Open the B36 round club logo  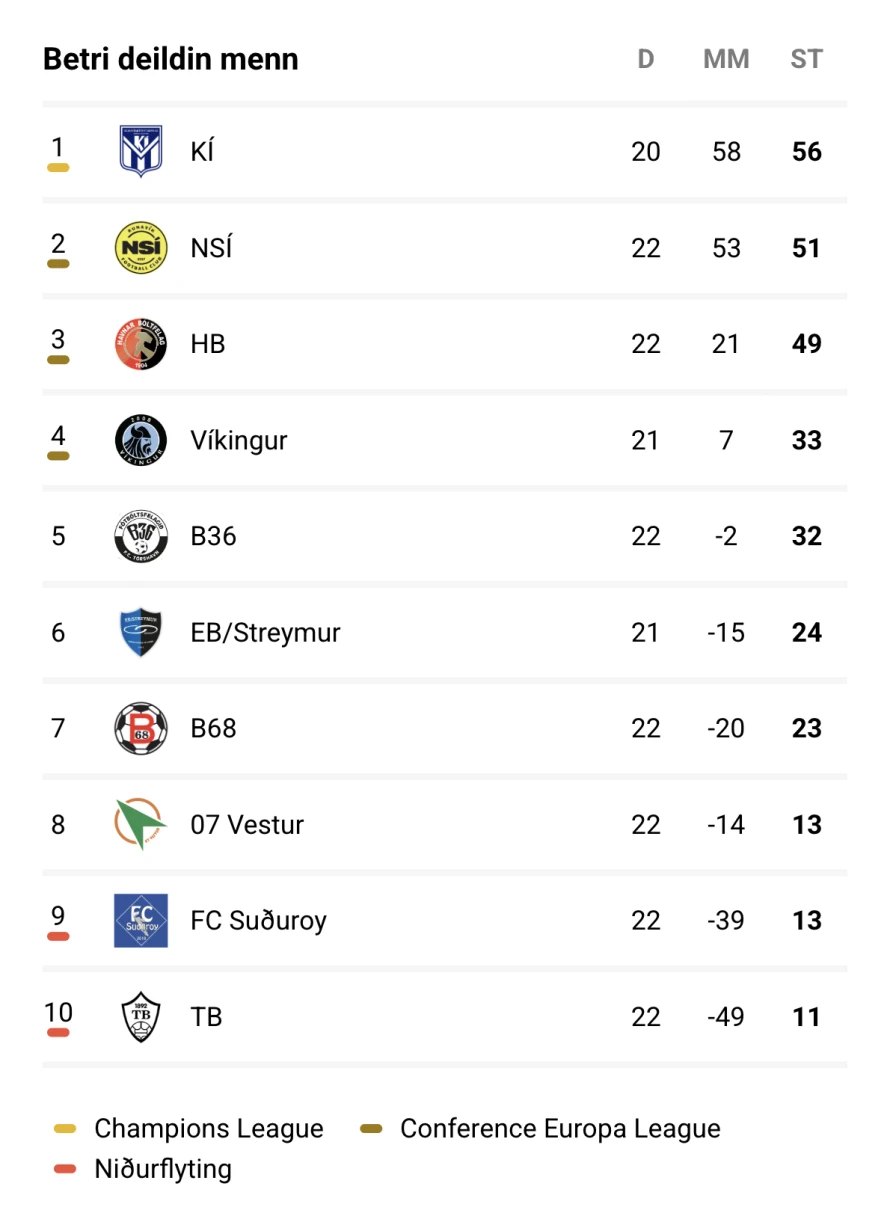click(141, 536)
